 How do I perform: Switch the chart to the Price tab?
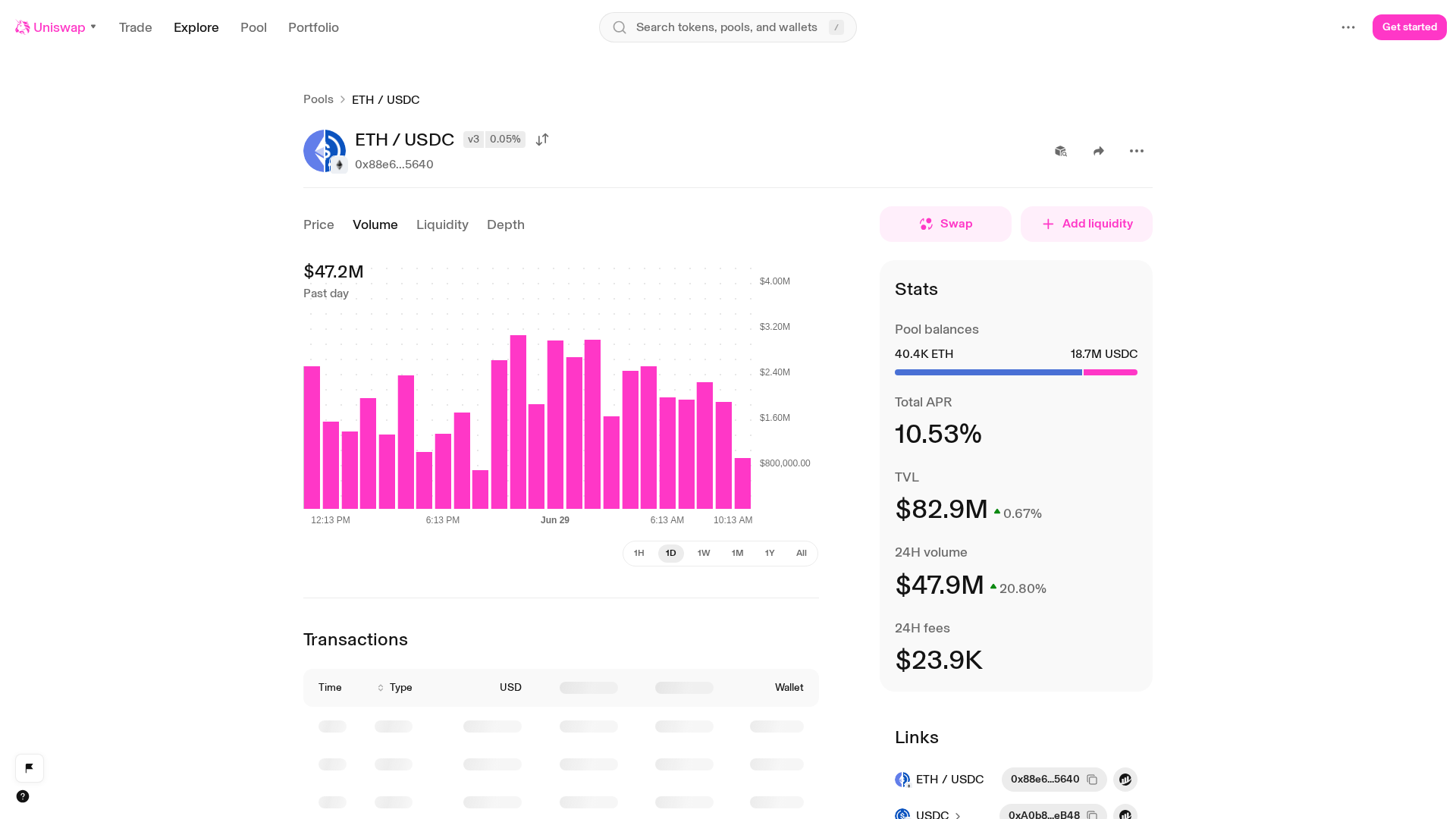point(318,224)
